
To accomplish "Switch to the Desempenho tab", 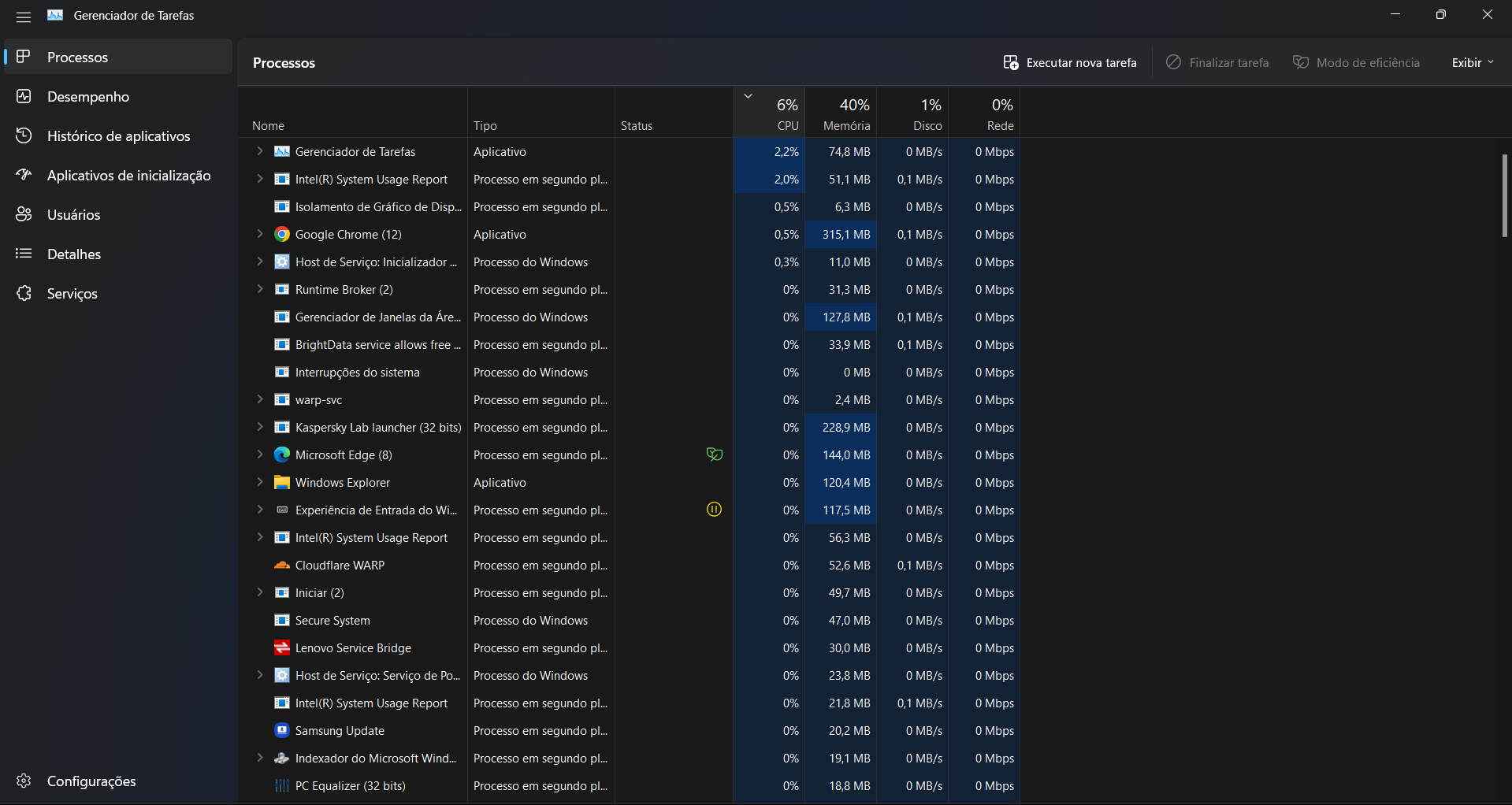I will pos(118,96).
